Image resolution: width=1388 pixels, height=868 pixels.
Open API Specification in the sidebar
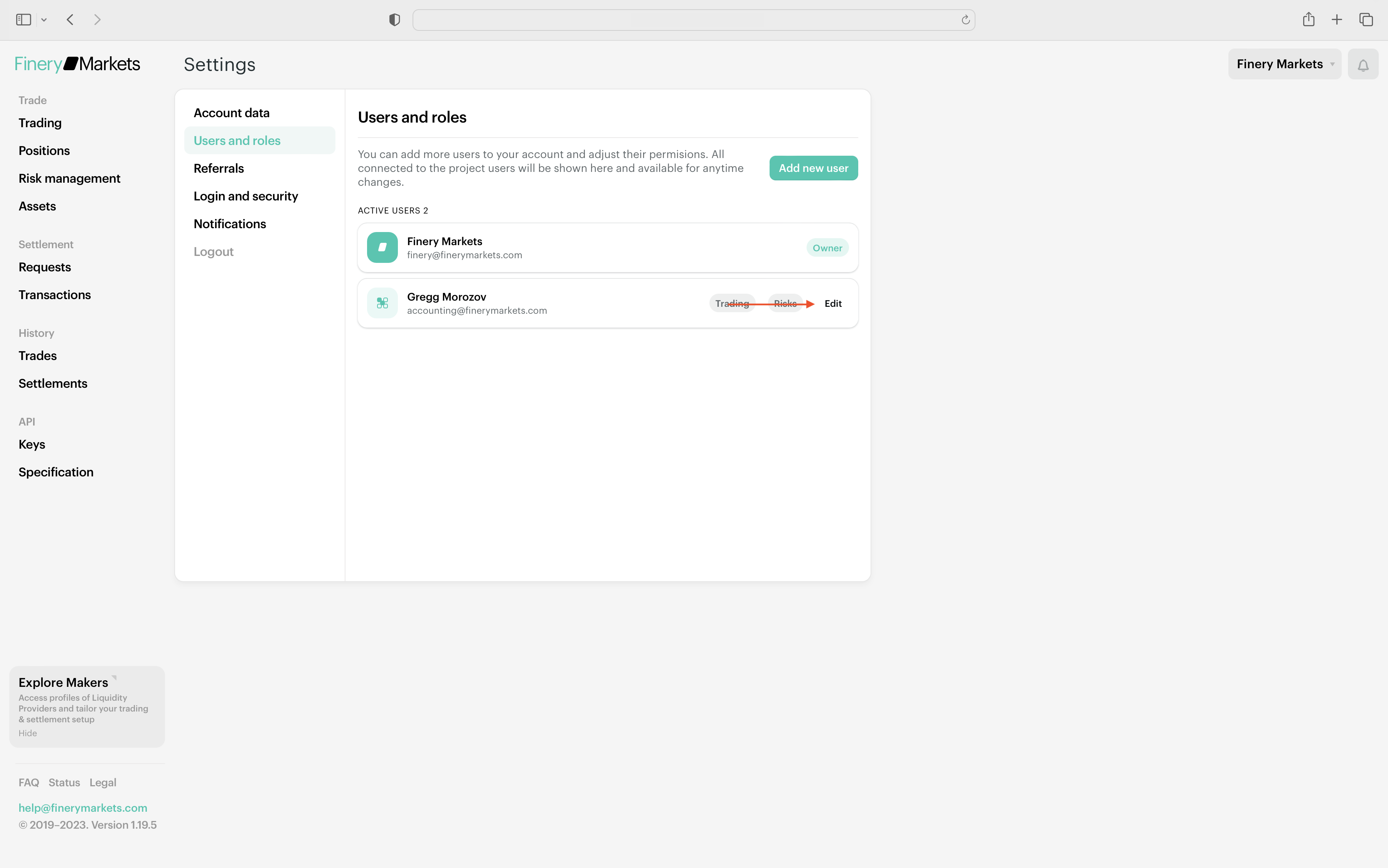coord(56,472)
